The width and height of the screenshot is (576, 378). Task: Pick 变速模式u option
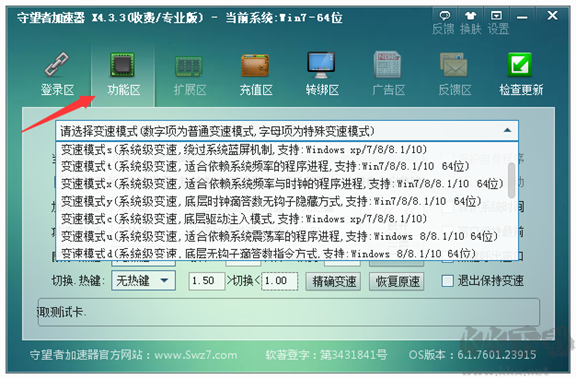pyautogui.click(x=282, y=236)
